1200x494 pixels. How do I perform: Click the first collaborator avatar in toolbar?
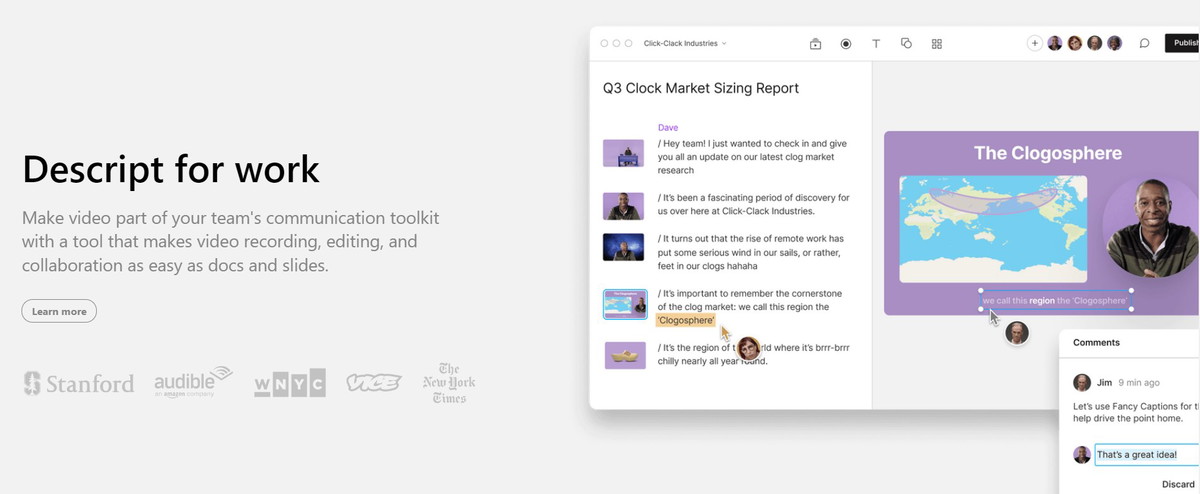[1054, 43]
